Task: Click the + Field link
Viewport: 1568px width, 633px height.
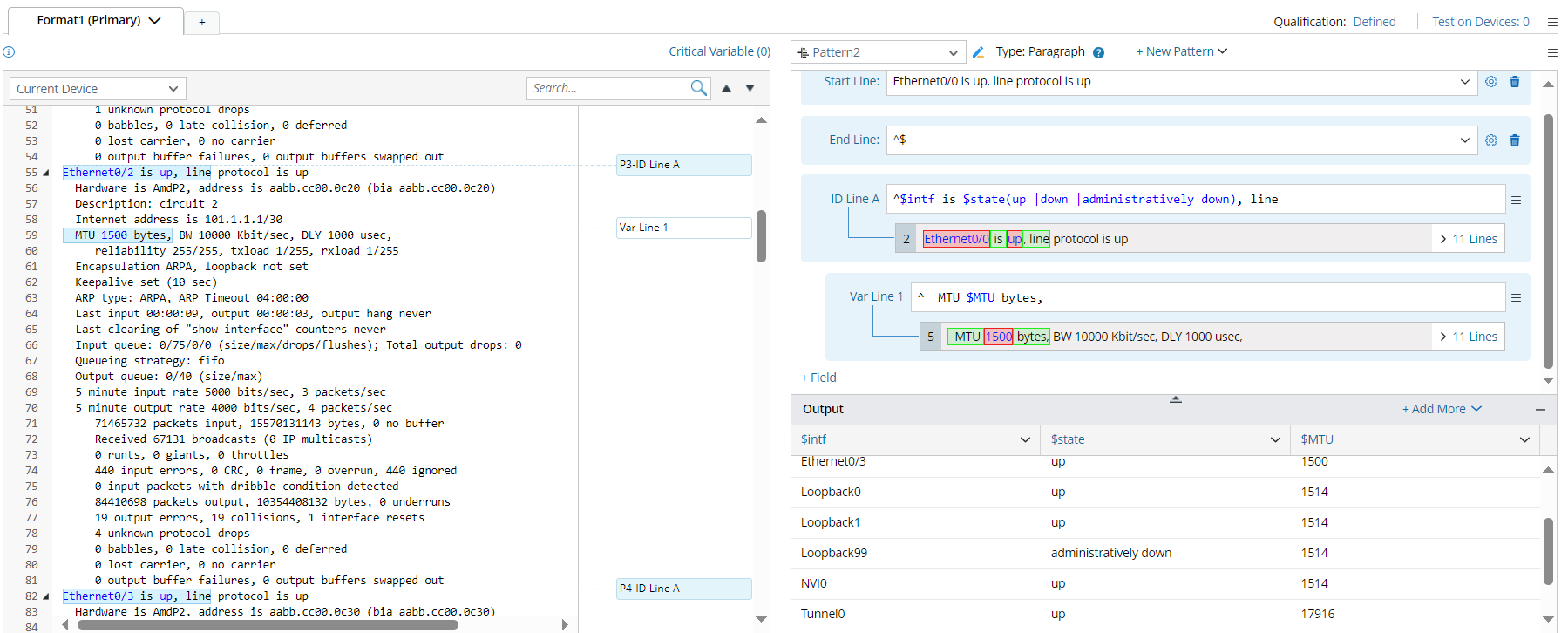Action: pyautogui.click(x=818, y=378)
